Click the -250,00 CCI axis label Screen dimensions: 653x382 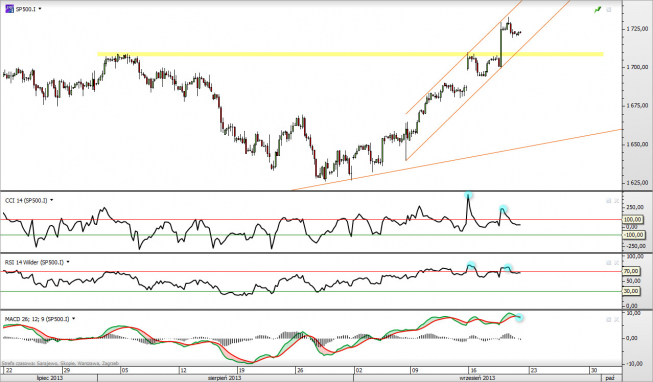[635, 246]
